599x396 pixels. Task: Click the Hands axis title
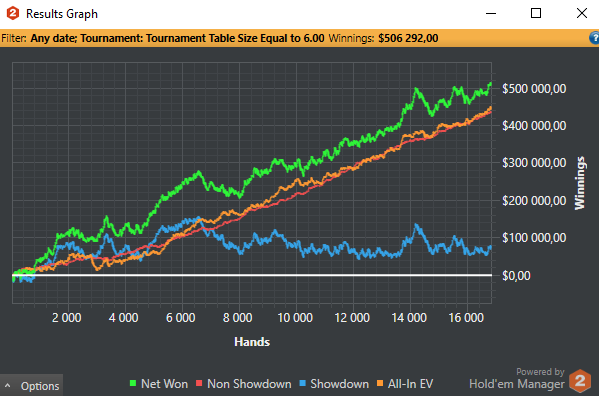coord(252,341)
